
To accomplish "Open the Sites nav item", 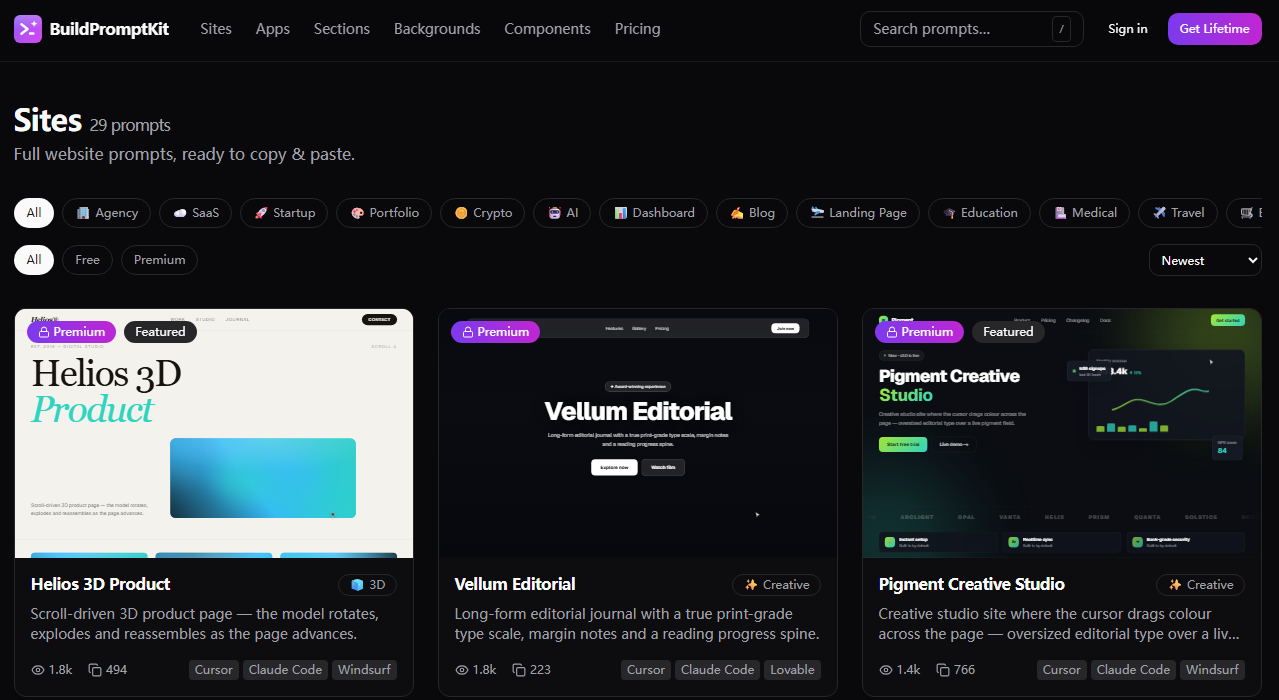I will [x=216, y=29].
